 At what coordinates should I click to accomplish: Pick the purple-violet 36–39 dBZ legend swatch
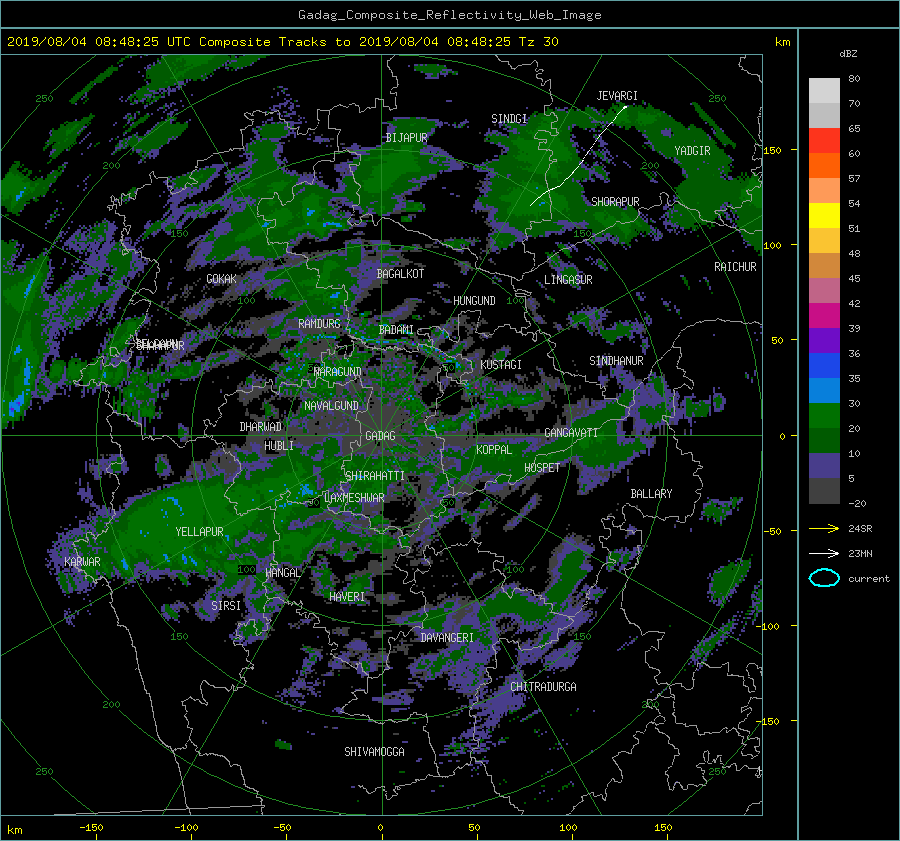coord(824,341)
